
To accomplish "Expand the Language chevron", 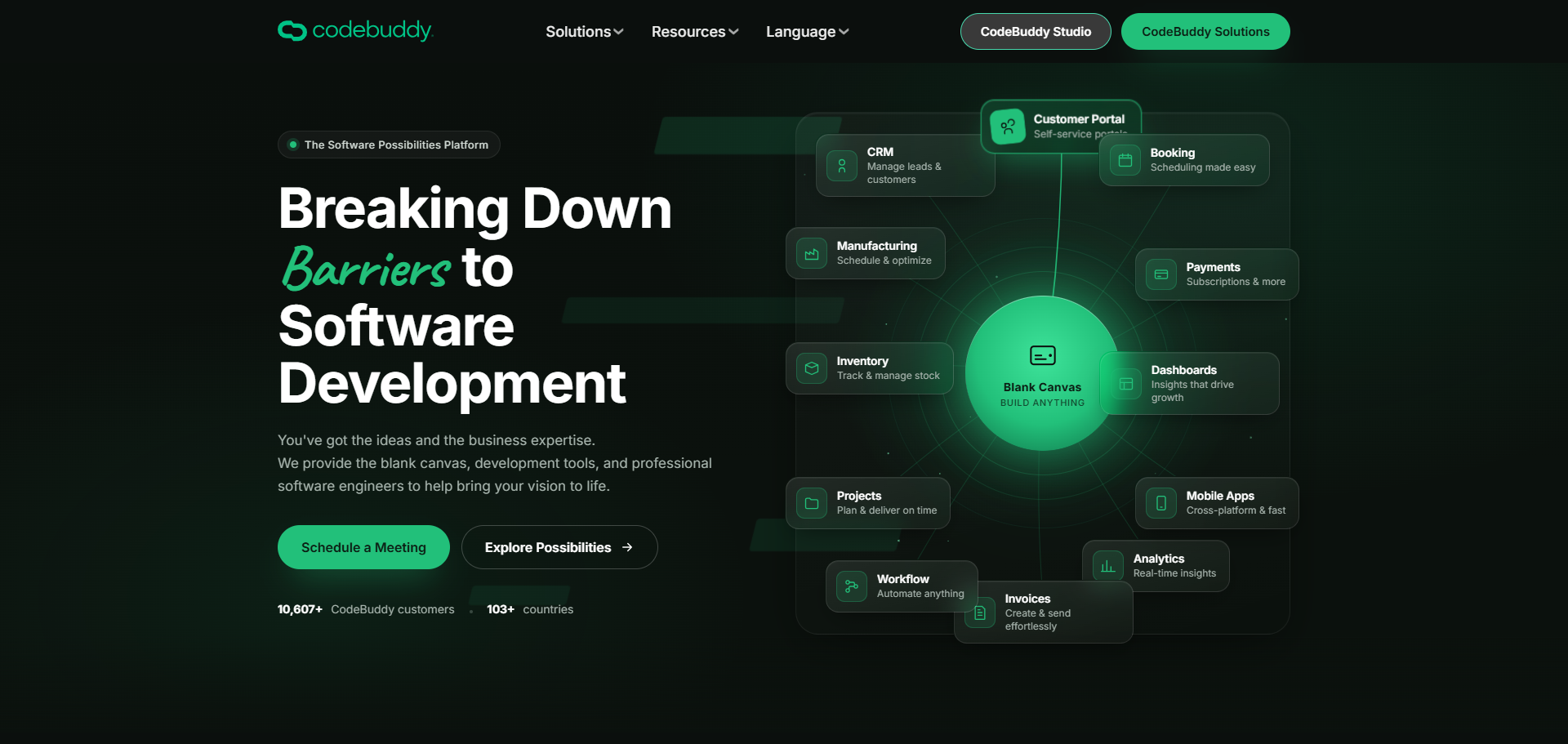I will [844, 32].
